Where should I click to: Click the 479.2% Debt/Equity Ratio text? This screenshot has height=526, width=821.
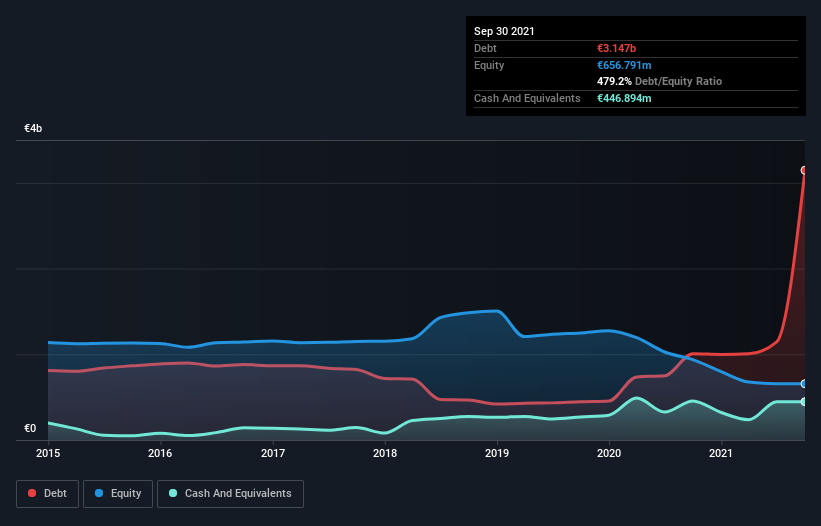click(659, 81)
